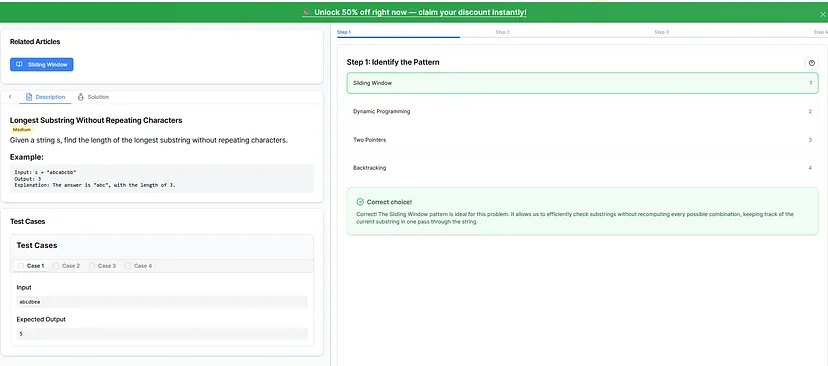Collapse panel with the back chevron

[10, 97]
